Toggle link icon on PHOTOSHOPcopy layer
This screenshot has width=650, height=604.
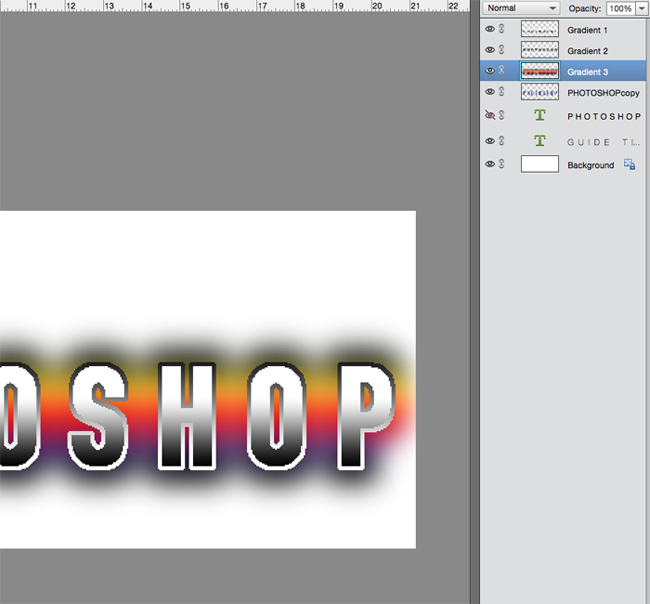pyautogui.click(x=502, y=91)
